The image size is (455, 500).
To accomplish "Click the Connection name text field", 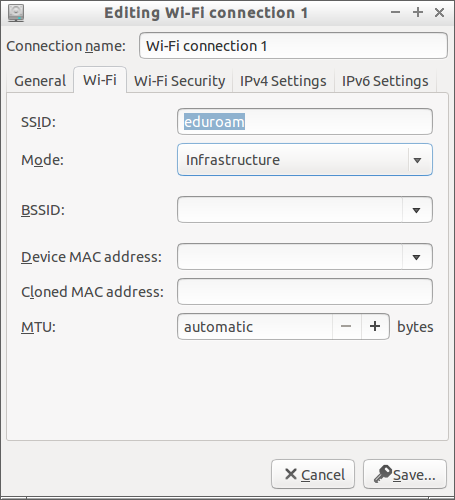I will [x=293, y=46].
